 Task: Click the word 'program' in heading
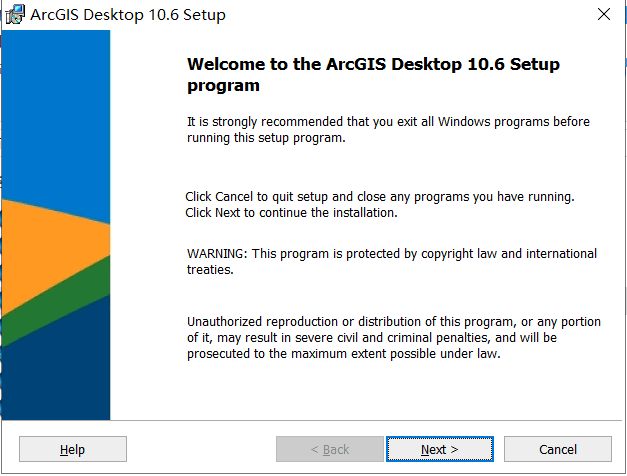click(x=223, y=86)
